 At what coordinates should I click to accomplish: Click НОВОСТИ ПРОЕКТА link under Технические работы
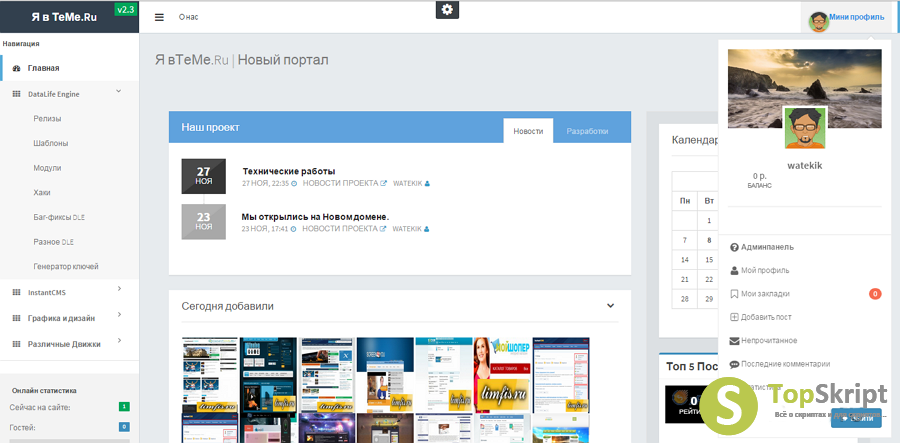pyautogui.click(x=341, y=184)
